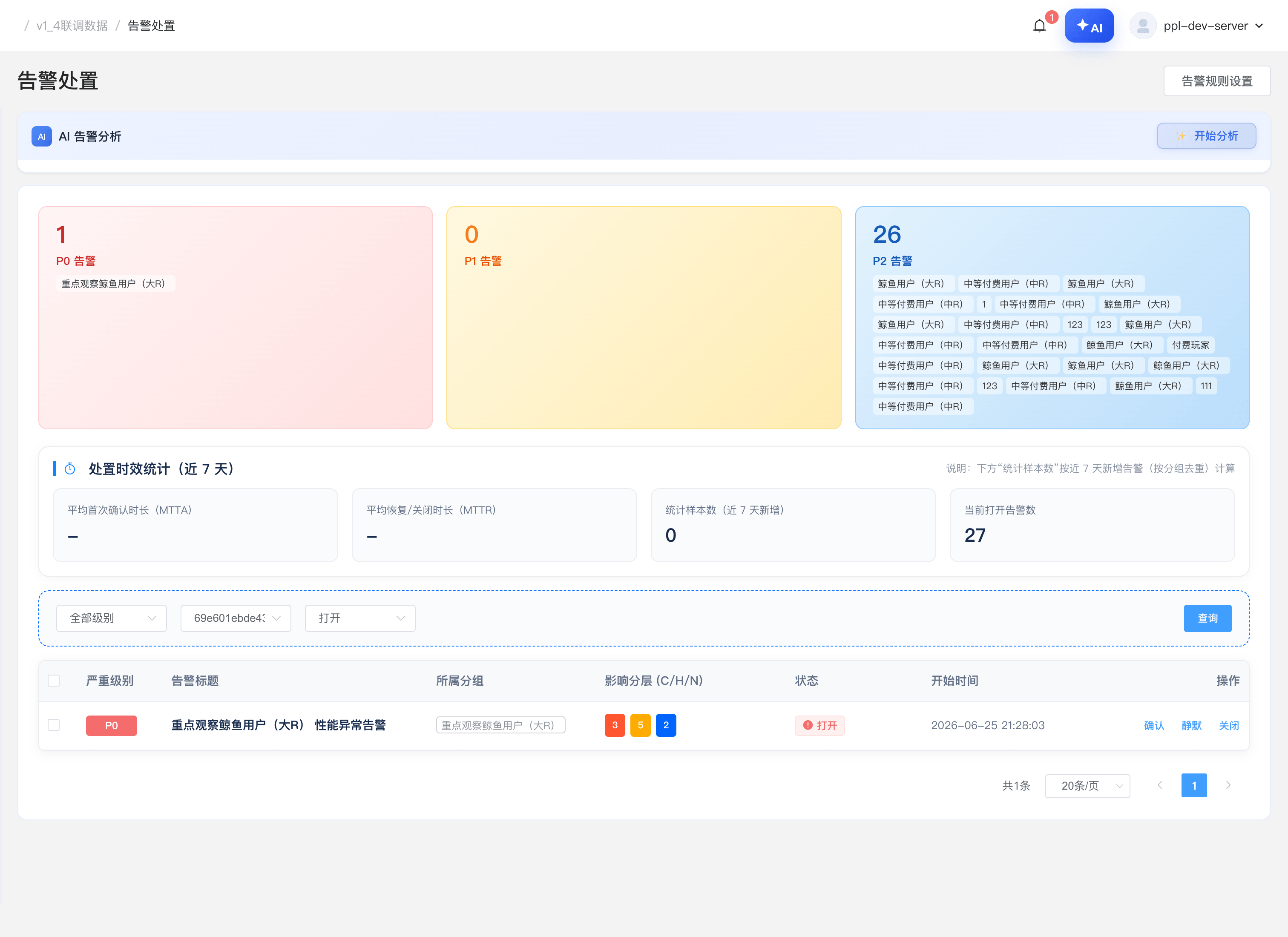Click the orange H-level badge showing 5
Screen dimensions: 1288x937
coord(640,725)
